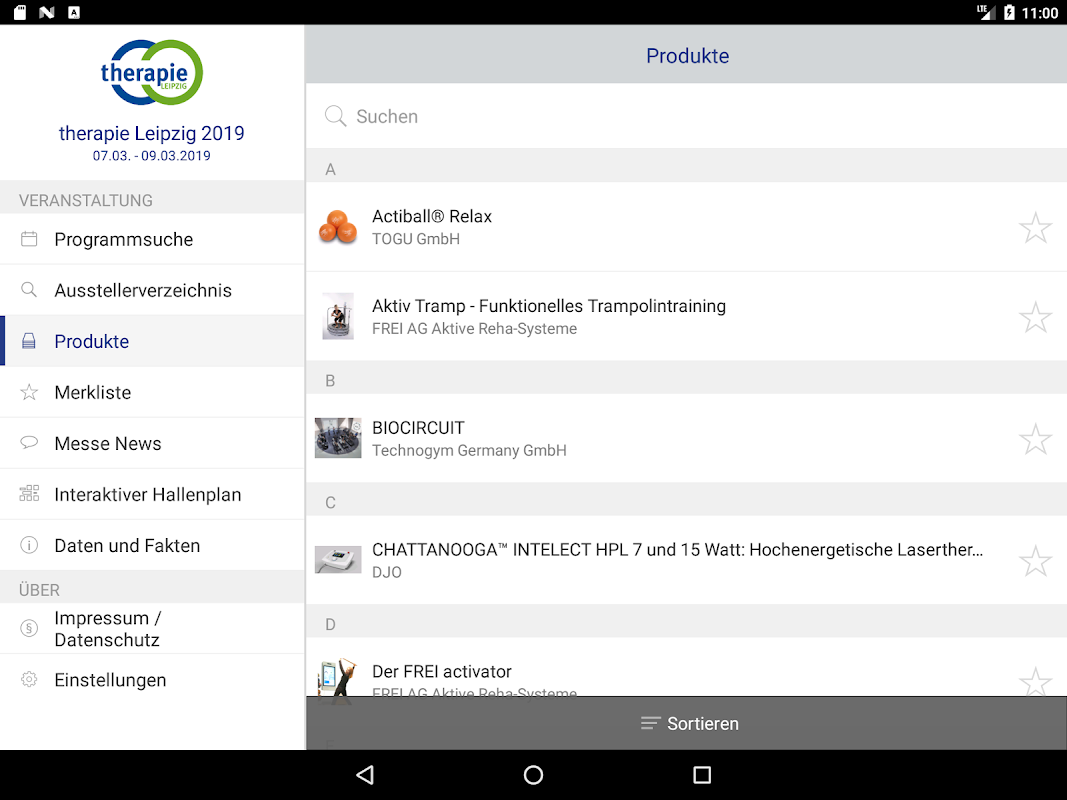
Task: Click the Messe News speech bubble icon
Action: point(29,443)
